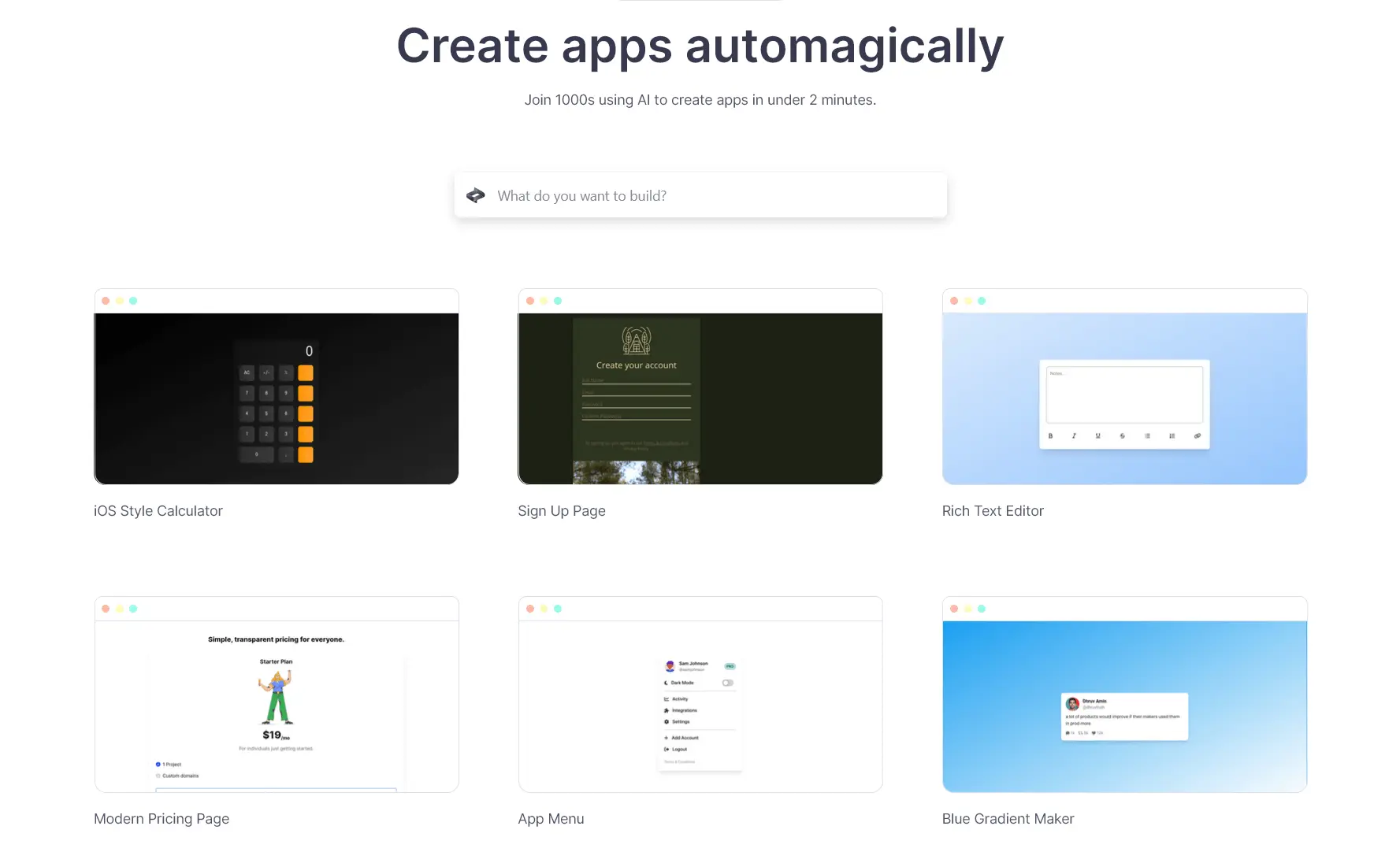This screenshot has width=1400, height=852.
Task: Click the top orange calculator operator key
Action: (x=306, y=373)
